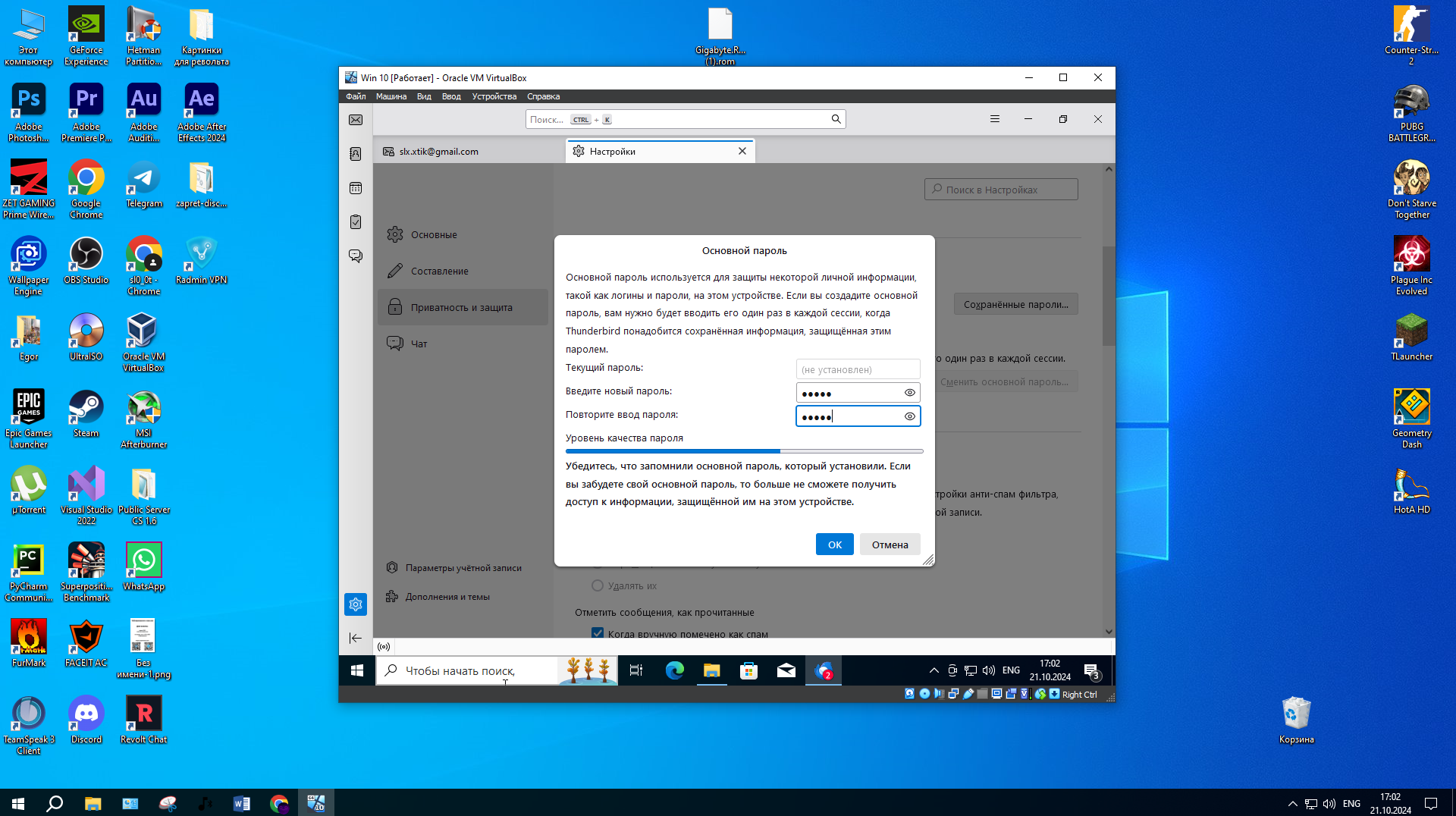The width and height of the screenshot is (1456, 816).
Task: Open Discord desktop shortcut
Action: [x=86, y=720]
